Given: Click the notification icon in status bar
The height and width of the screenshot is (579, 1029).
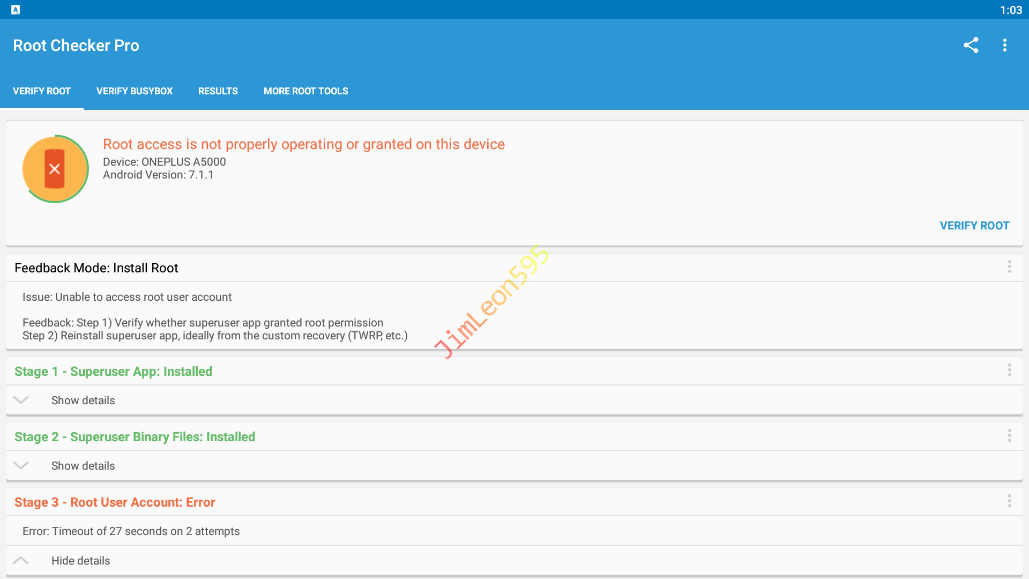Looking at the screenshot, I should [x=16, y=9].
